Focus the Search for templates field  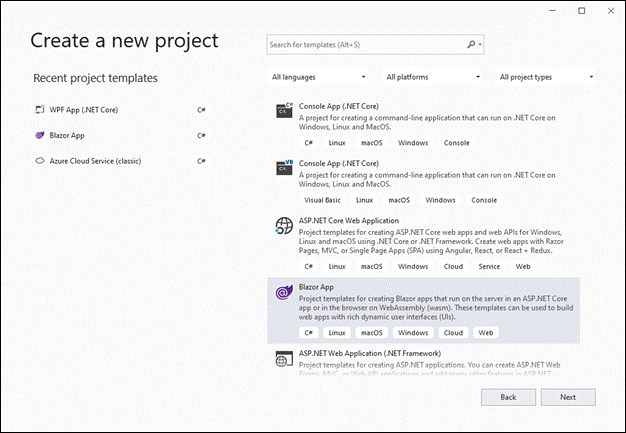(x=366, y=44)
